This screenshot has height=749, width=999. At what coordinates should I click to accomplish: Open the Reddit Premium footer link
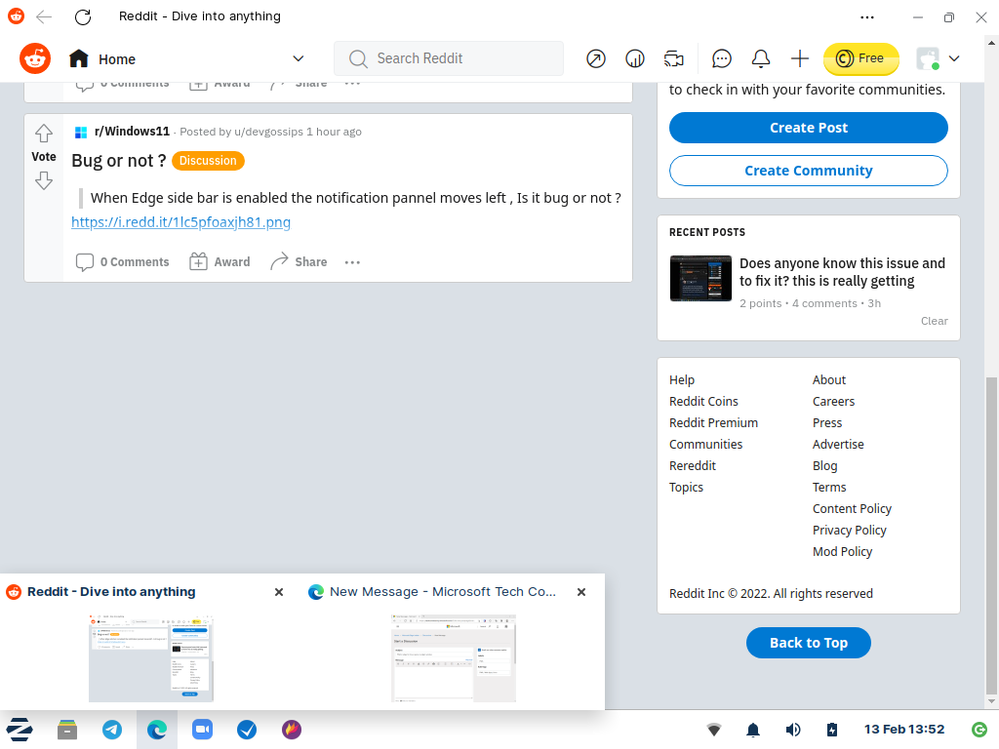click(x=714, y=423)
